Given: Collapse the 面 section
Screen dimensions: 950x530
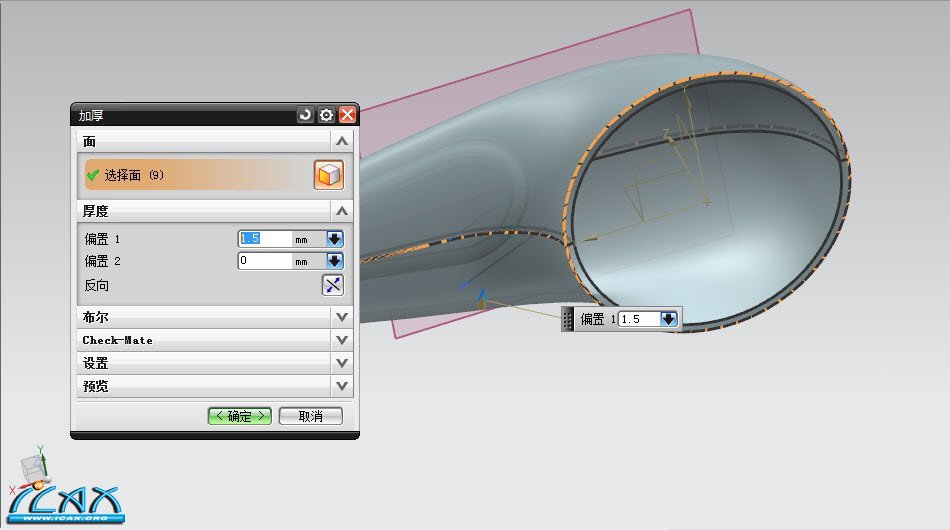Looking at the screenshot, I should pyautogui.click(x=342, y=141).
